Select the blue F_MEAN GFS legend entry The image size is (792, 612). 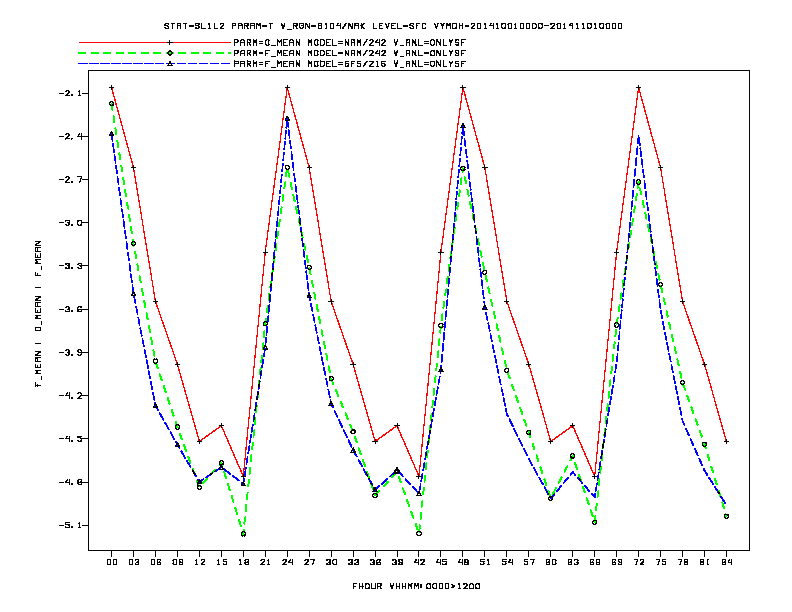273,64
